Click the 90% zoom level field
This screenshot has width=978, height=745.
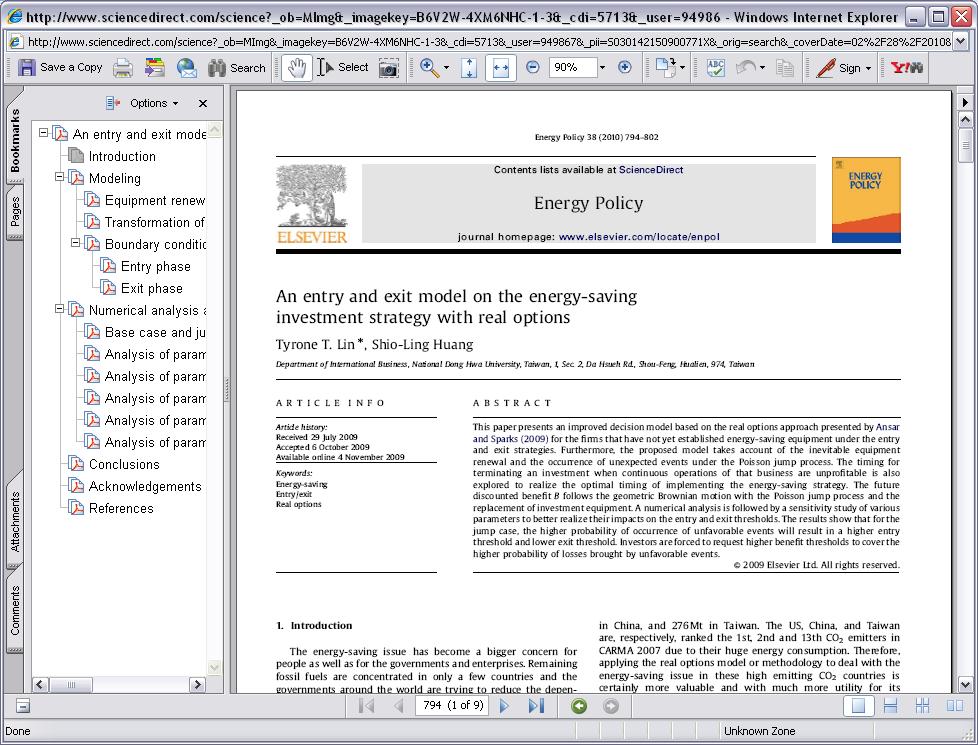(x=573, y=67)
